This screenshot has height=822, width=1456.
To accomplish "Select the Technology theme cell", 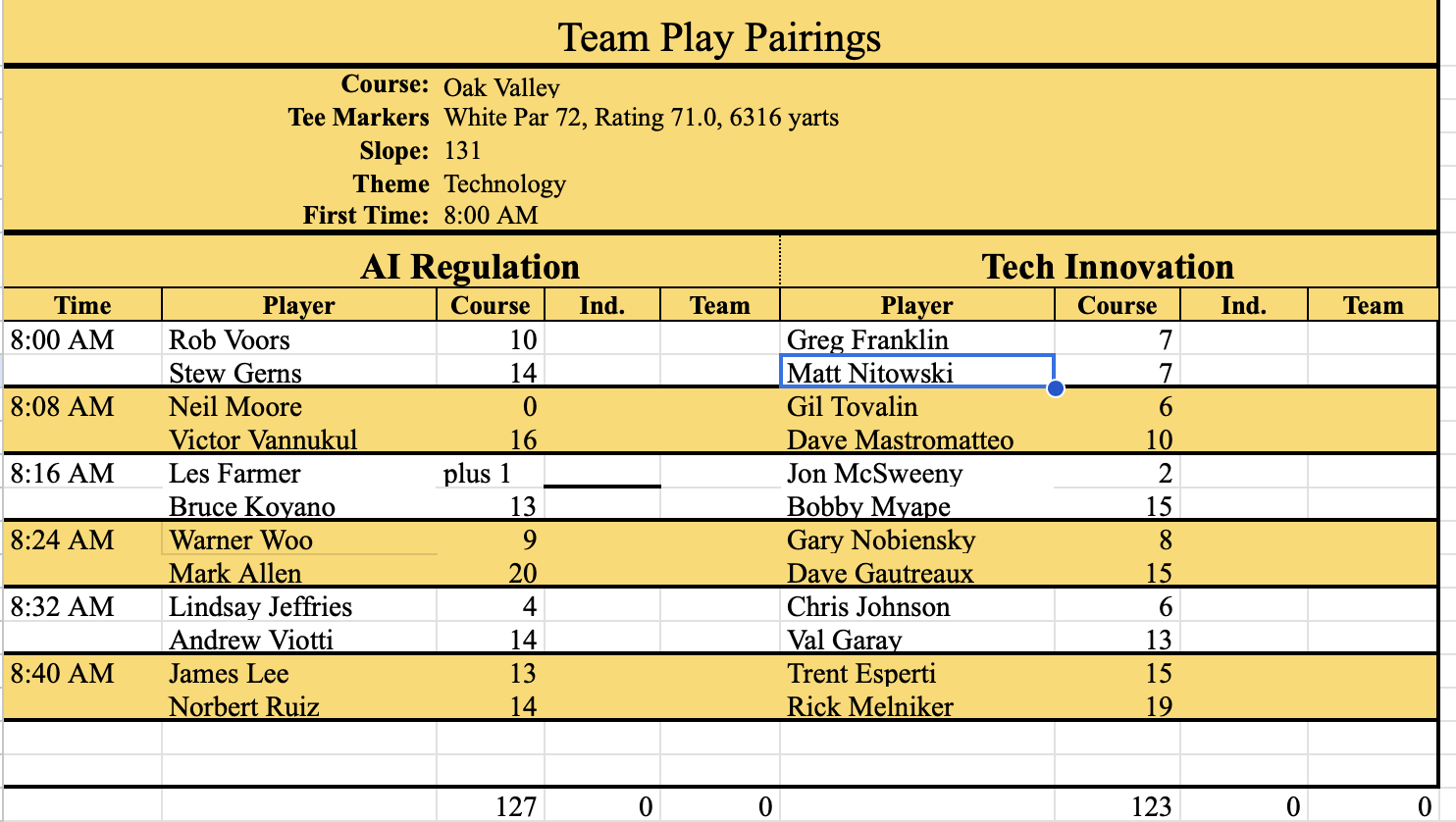I will [x=504, y=184].
